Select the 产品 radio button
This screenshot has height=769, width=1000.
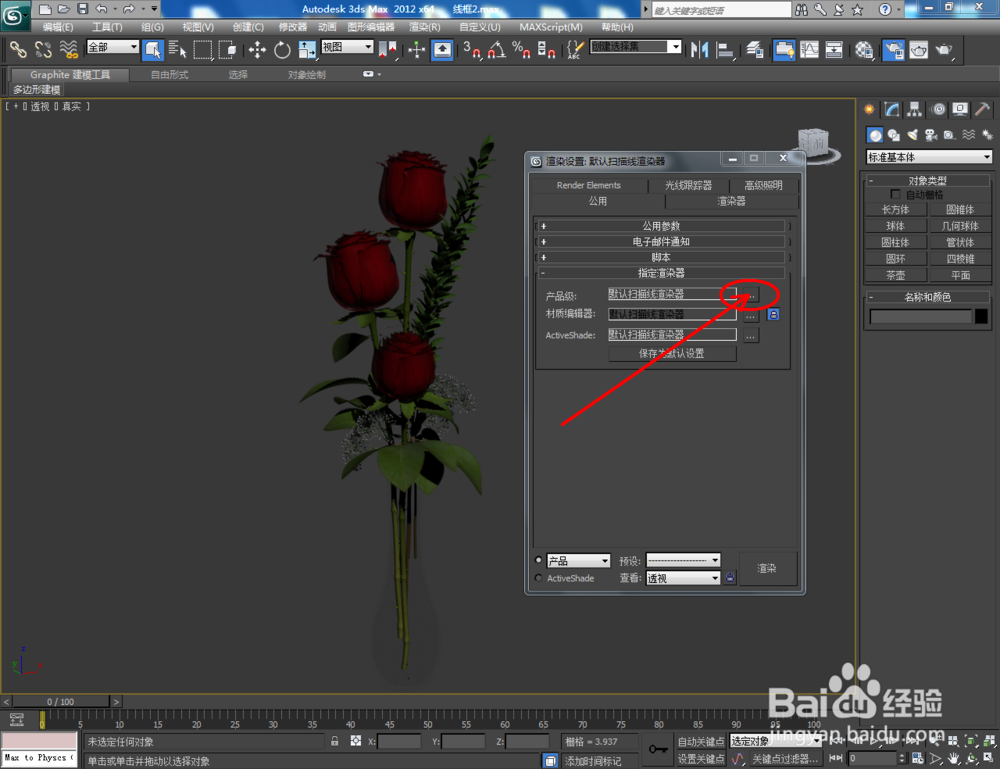tap(539, 560)
